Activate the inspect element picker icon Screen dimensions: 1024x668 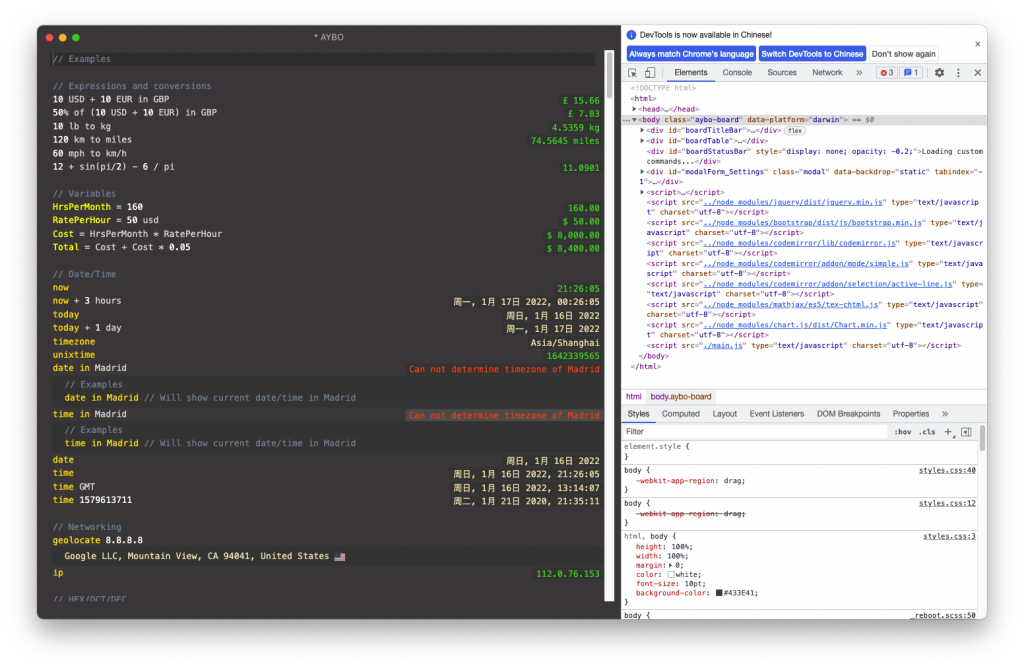click(x=632, y=73)
